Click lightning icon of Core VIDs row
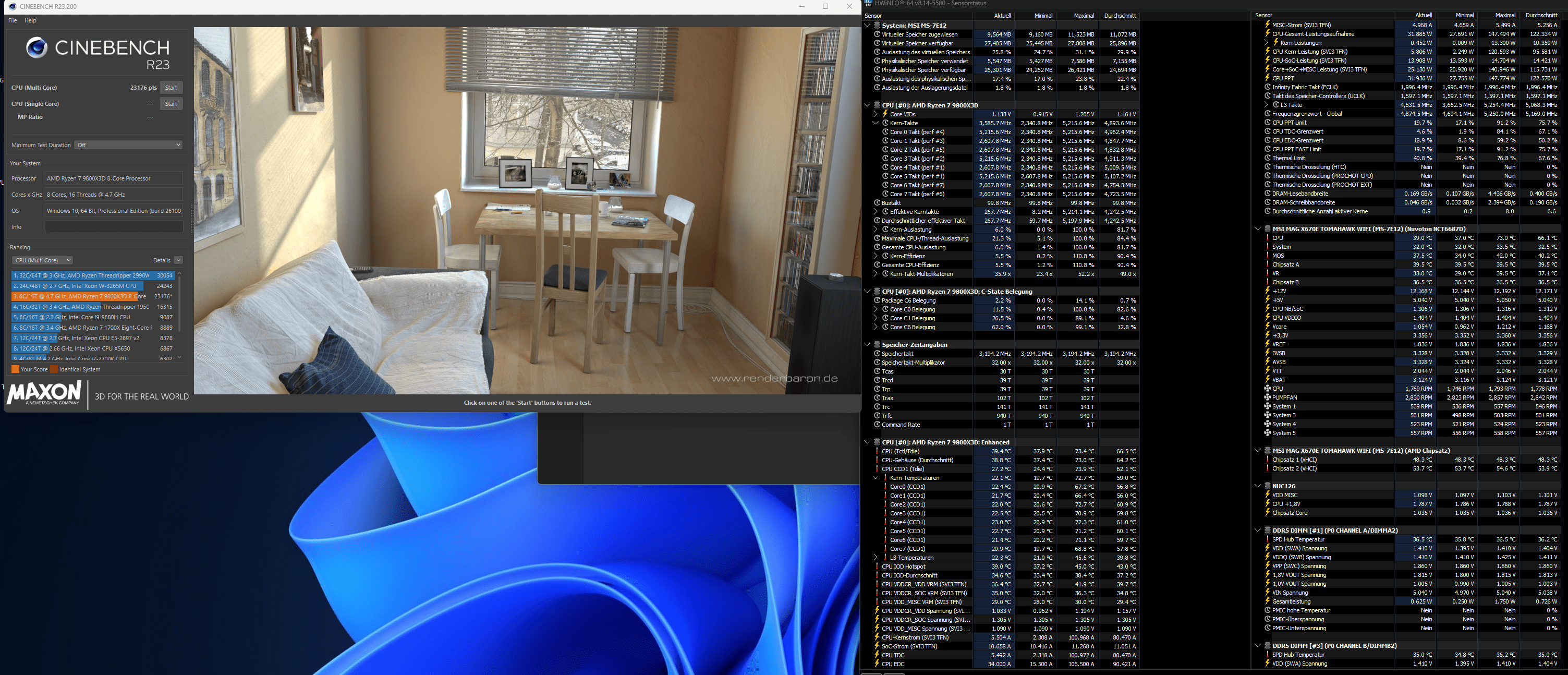The width and height of the screenshot is (1568, 675). (x=885, y=114)
